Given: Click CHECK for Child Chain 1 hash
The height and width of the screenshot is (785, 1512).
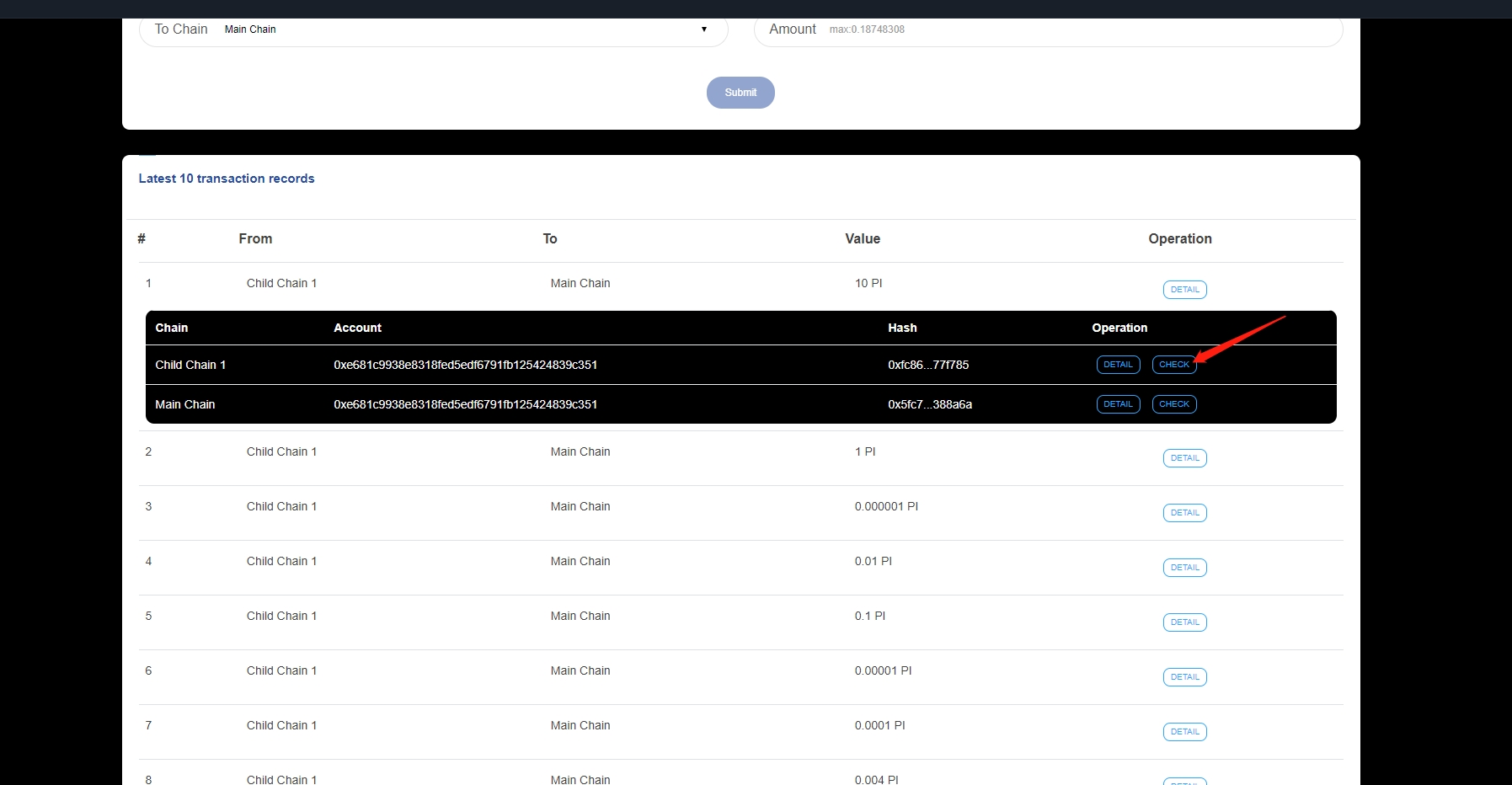Looking at the screenshot, I should [1173, 365].
